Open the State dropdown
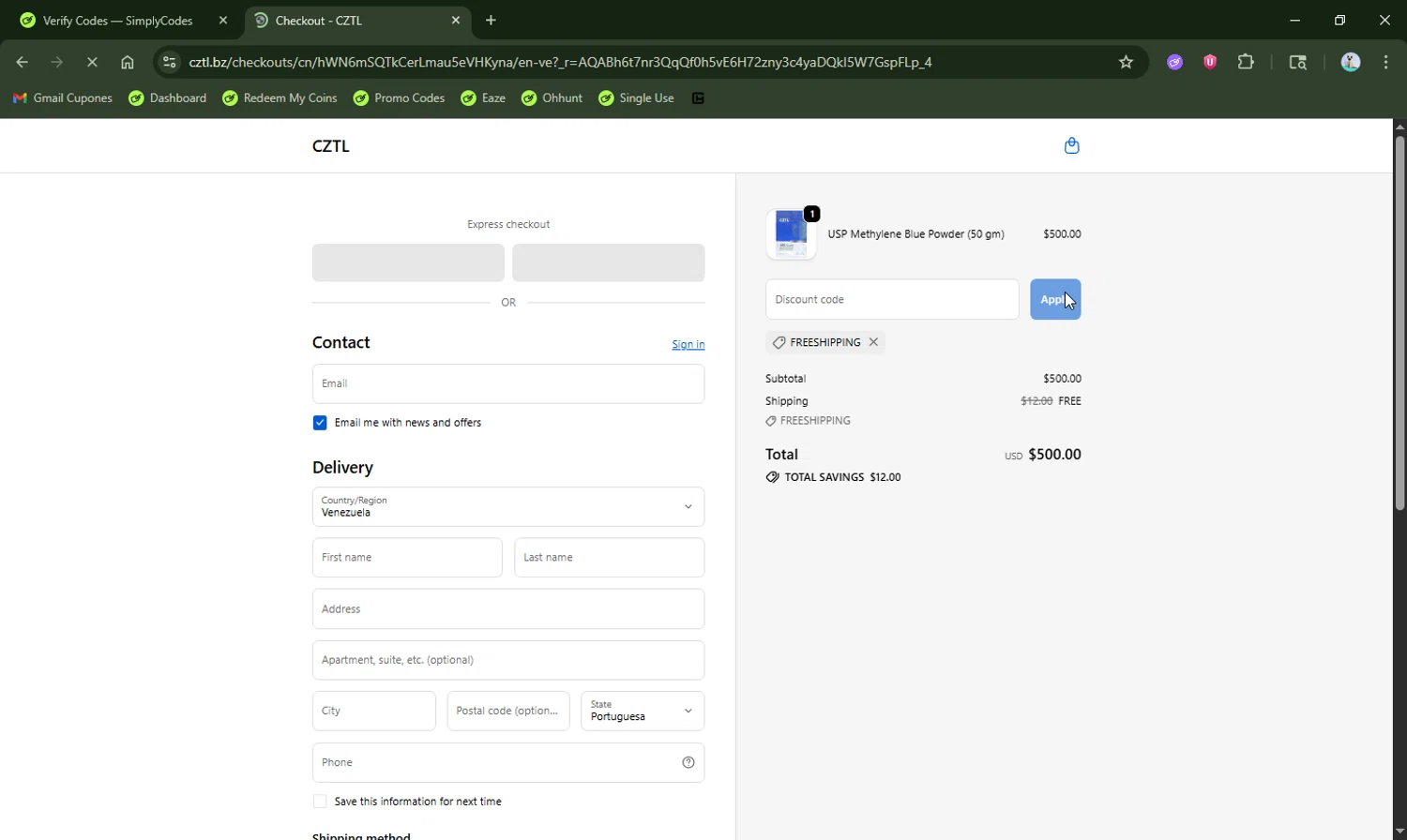This screenshot has width=1407, height=840. (x=643, y=711)
